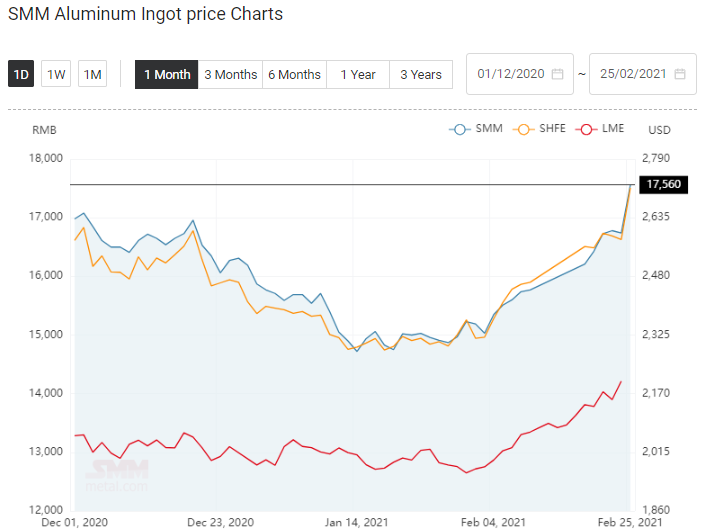The image size is (713, 530).
Task: Click the 17,560 price marker label
Action: pos(663,185)
